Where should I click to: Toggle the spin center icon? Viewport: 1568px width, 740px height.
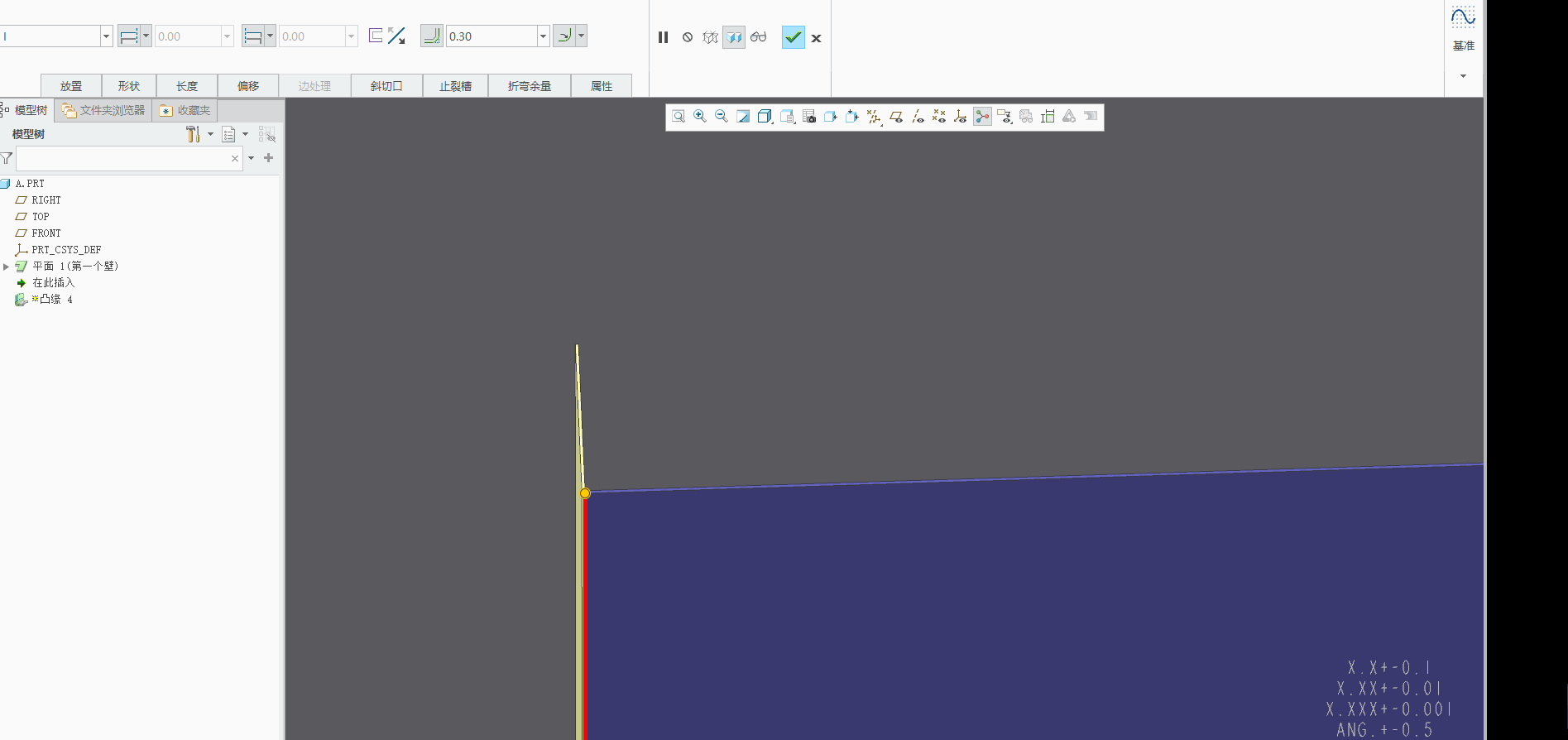[x=982, y=117]
